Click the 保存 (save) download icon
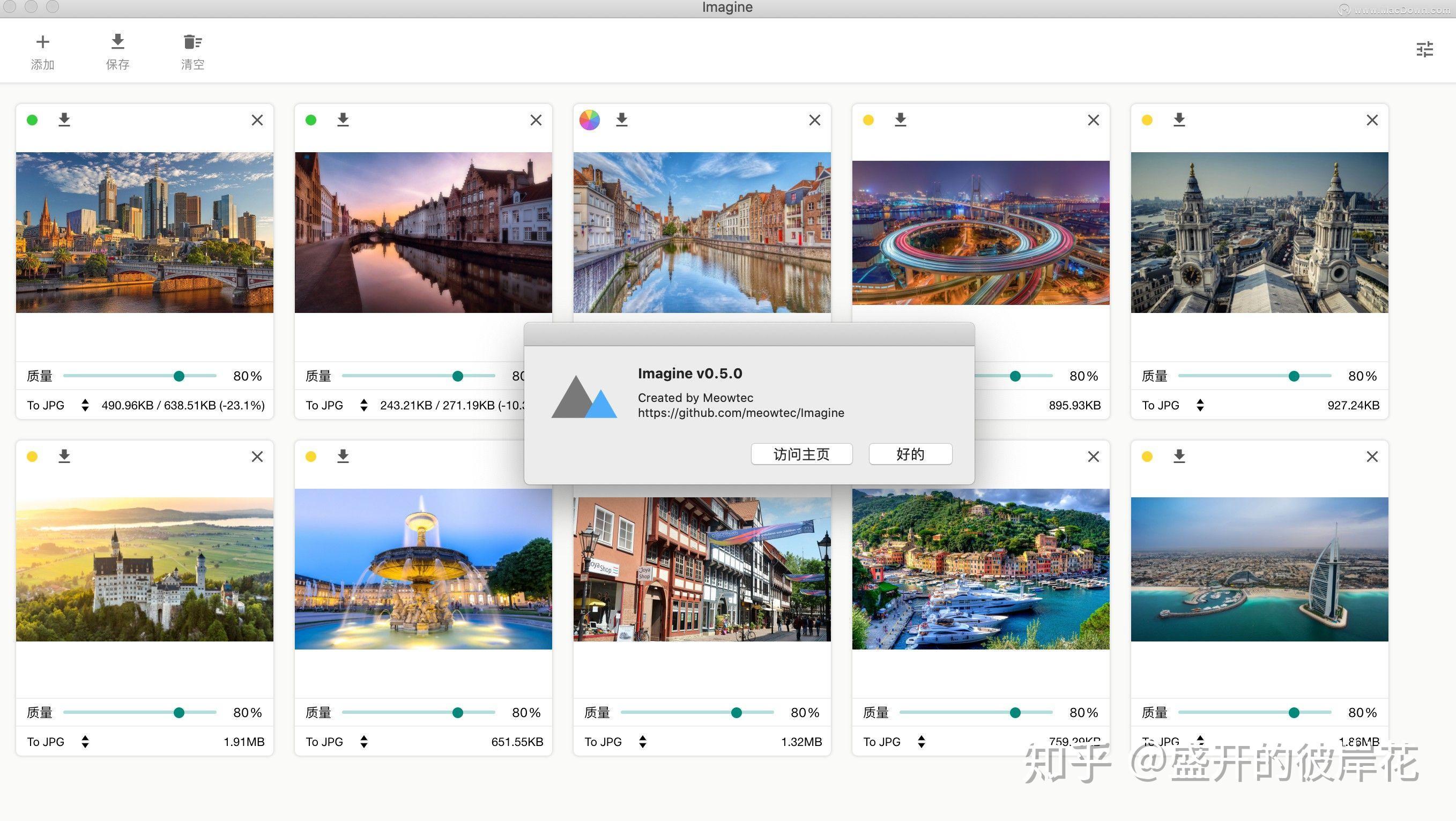The image size is (1456, 821). pos(117,41)
